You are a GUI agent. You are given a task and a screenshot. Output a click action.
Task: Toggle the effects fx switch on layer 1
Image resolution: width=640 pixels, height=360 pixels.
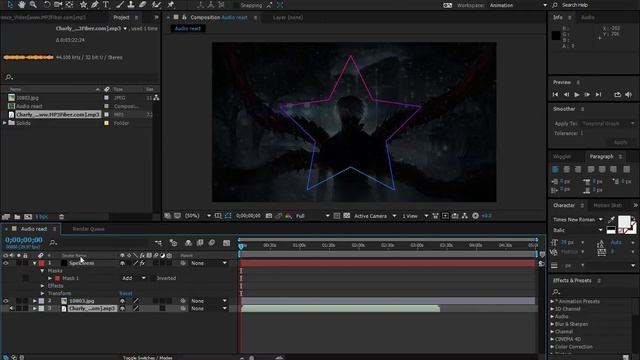tap(142, 263)
